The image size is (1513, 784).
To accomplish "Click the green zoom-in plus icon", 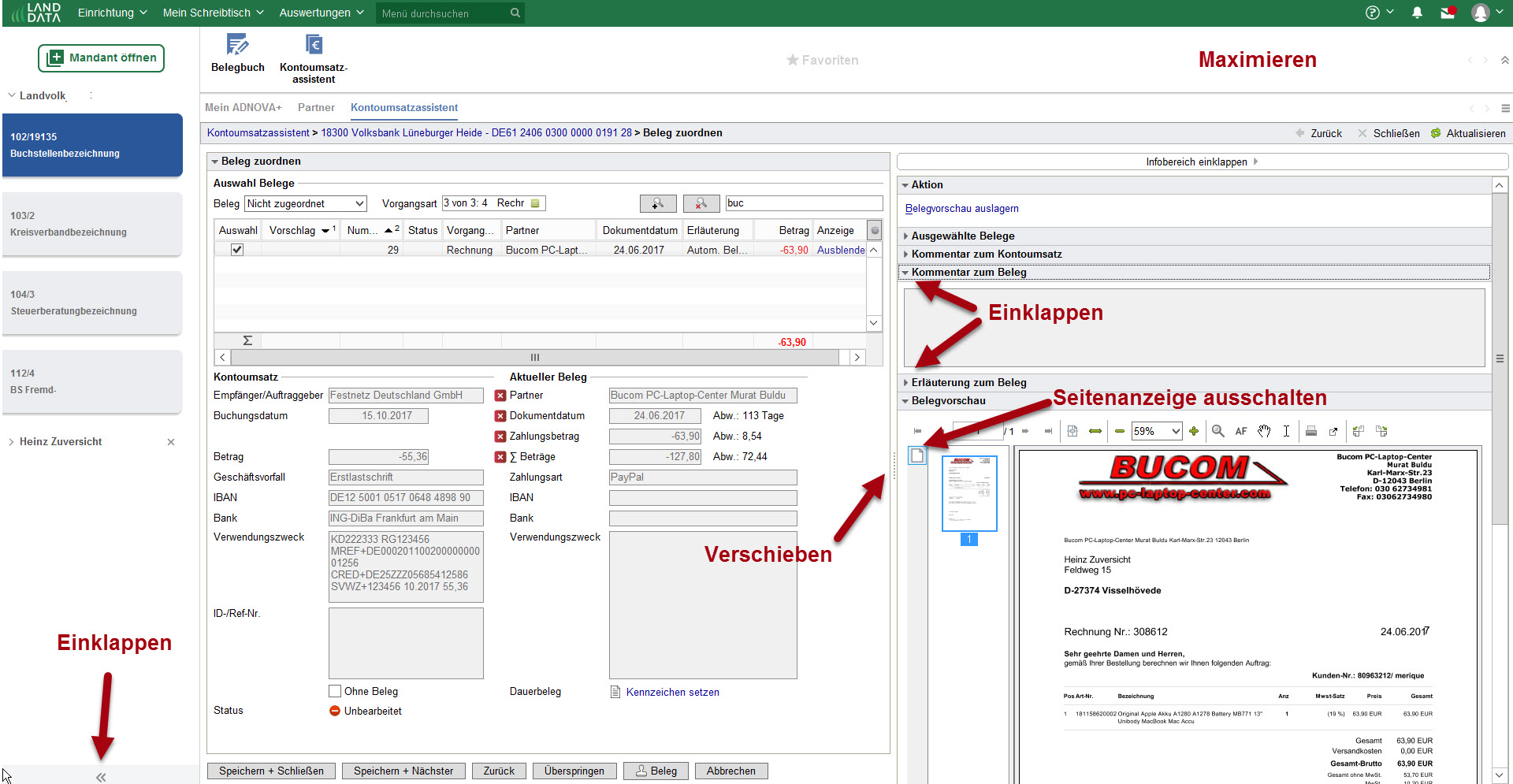I will 1194,431.
